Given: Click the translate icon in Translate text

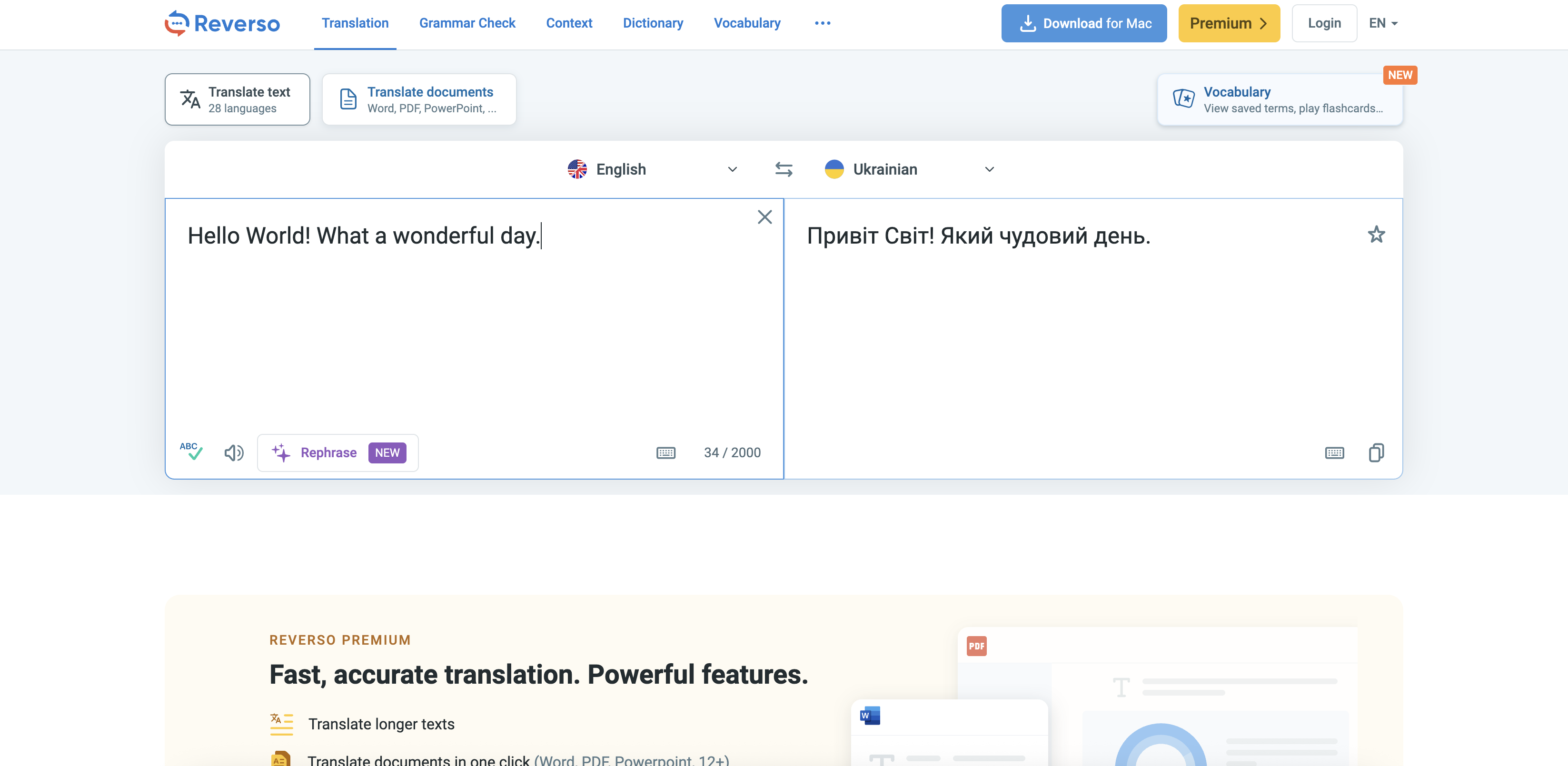Looking at the screenshot, I should pos(190,98).
